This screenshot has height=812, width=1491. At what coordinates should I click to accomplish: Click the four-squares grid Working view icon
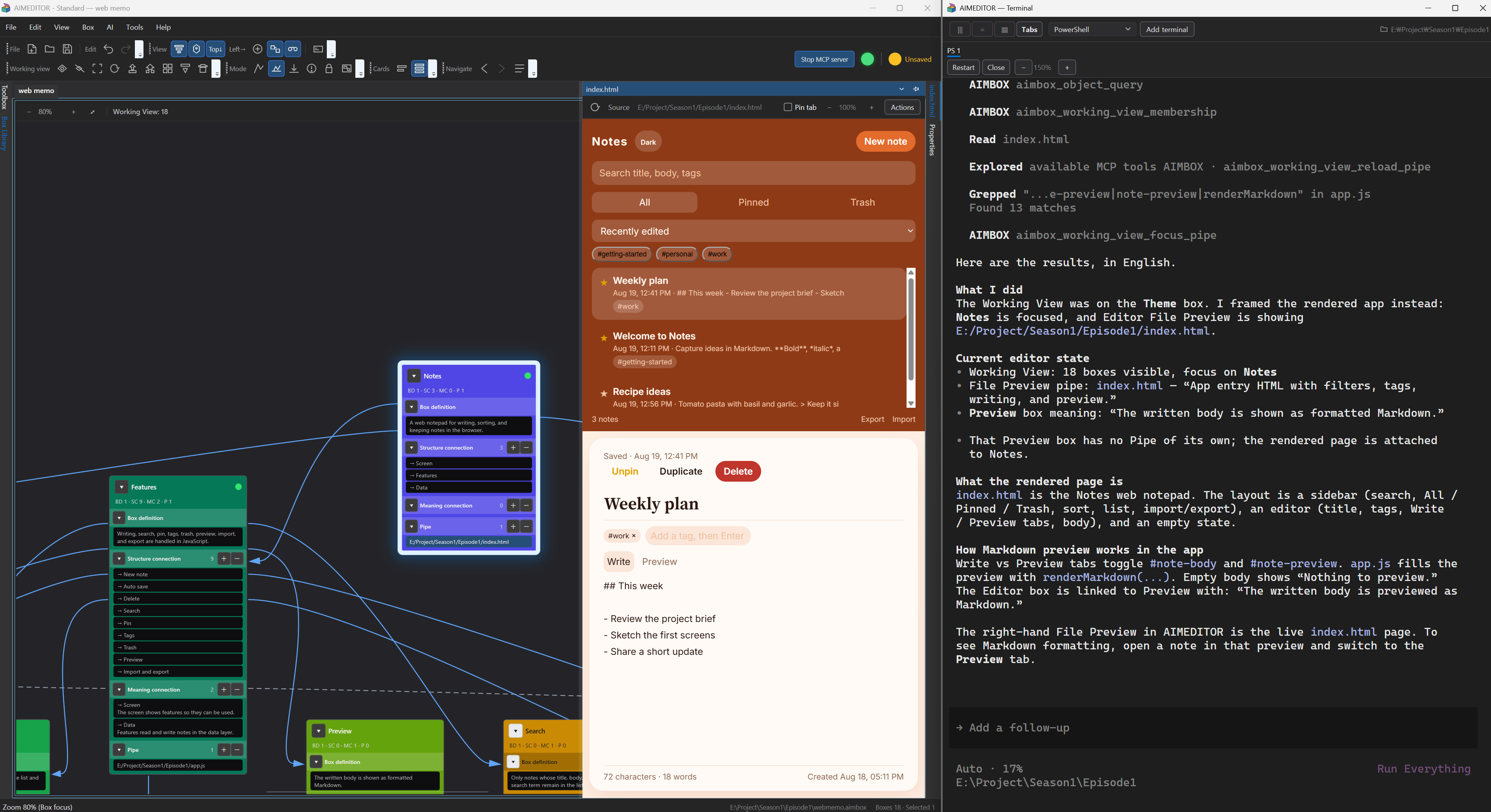point(168,68)
